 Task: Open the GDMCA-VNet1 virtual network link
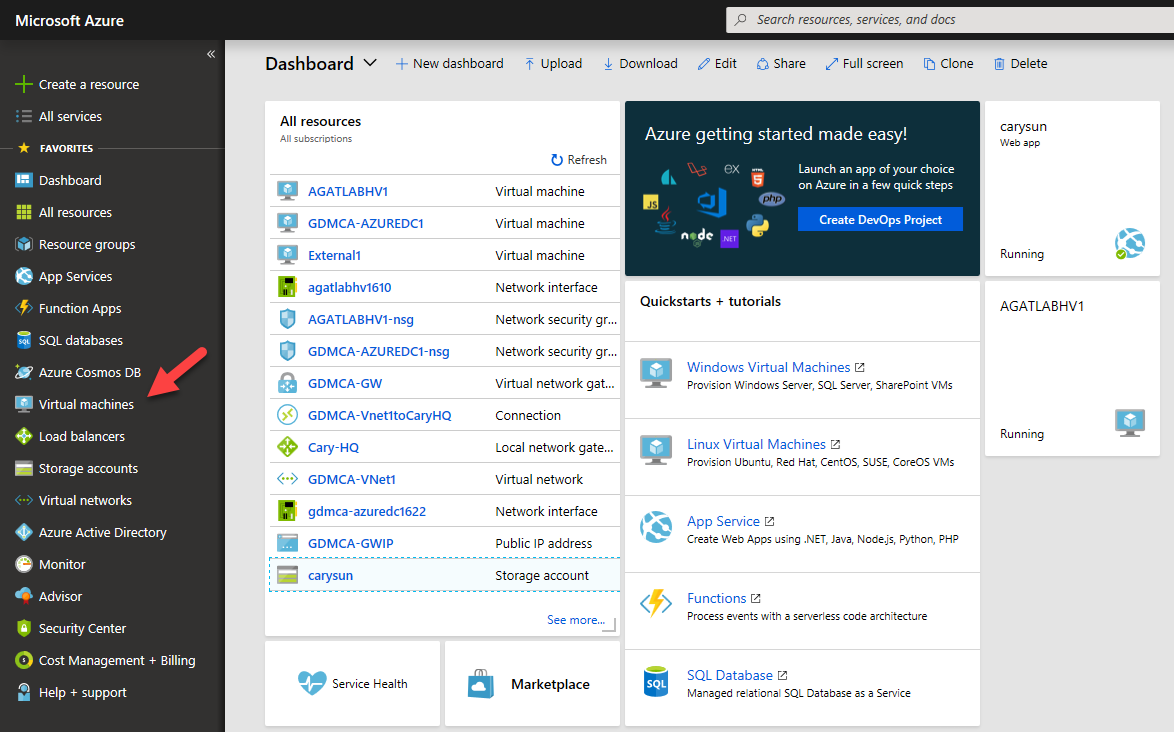pyautogui.click(x=352, y=479)
